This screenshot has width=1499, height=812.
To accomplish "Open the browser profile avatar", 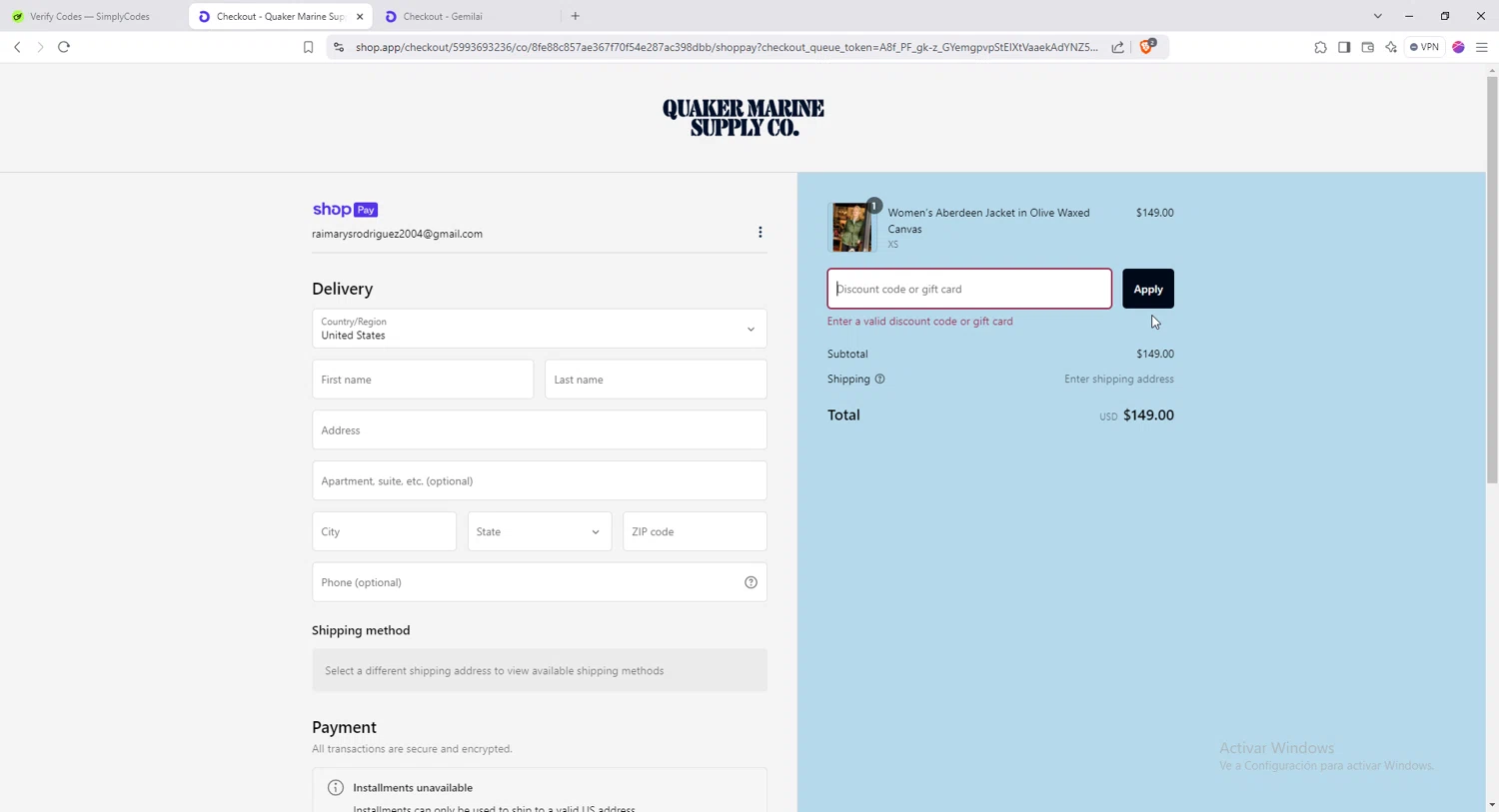I will click(x=1459, y=47).
